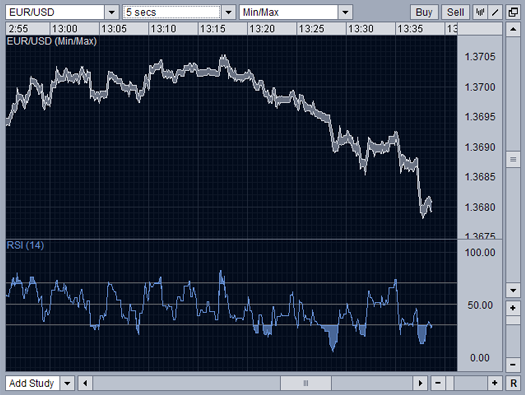The height and width of the screenshot is (395, 525).
Task: Click the vertical zoom minus button
Action: (x=513, y=365)
